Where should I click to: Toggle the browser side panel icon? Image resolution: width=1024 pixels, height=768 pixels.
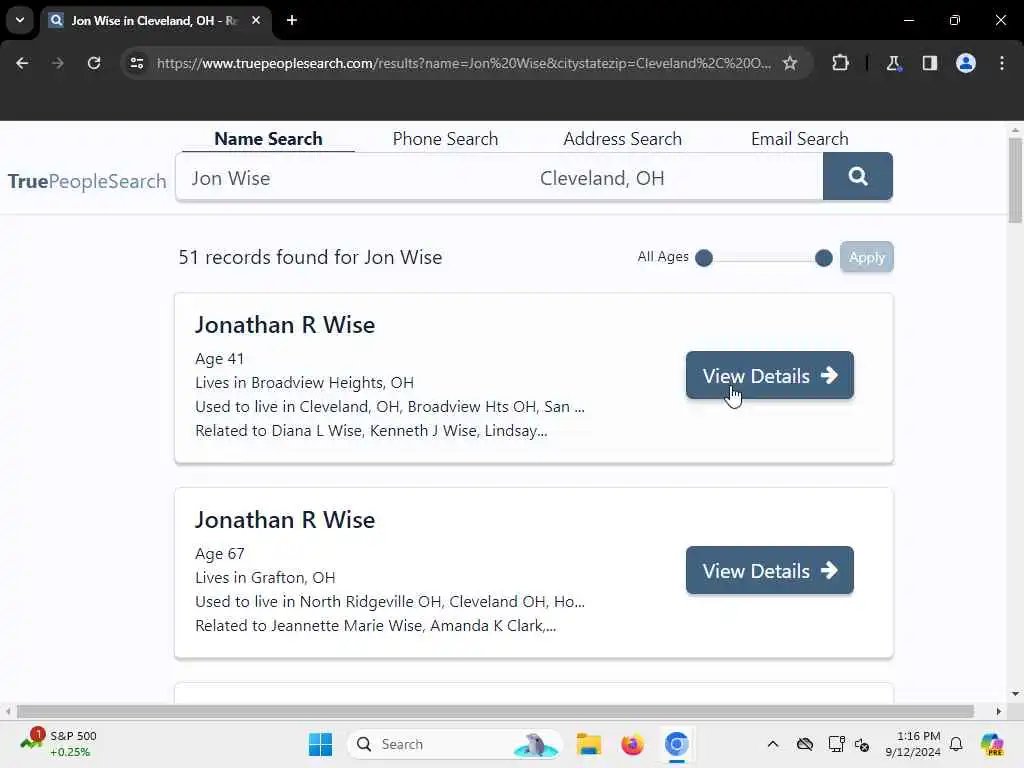click(x=930, y=63)
